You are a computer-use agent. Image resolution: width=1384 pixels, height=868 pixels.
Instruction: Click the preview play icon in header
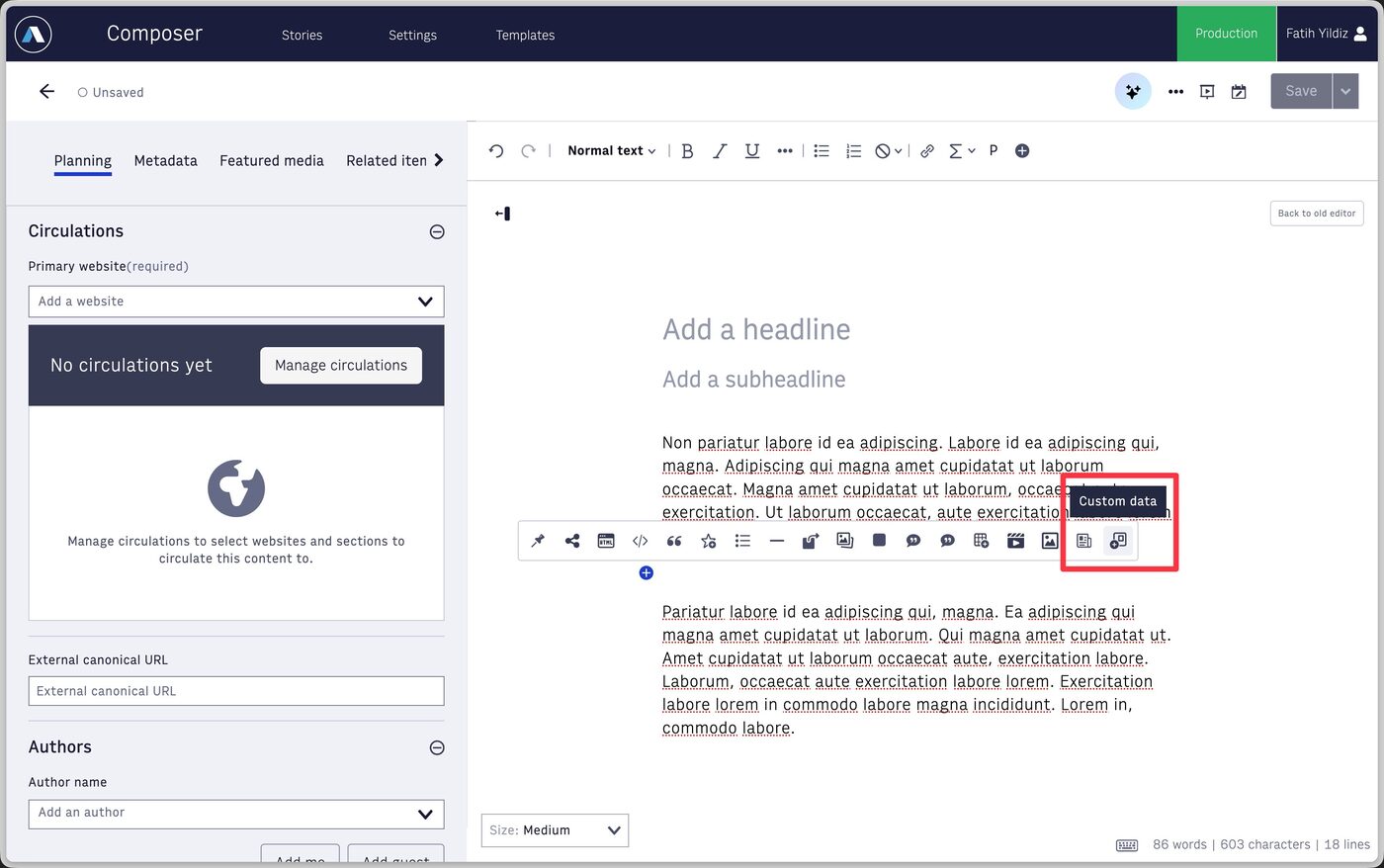click(x=1207, y=92)
